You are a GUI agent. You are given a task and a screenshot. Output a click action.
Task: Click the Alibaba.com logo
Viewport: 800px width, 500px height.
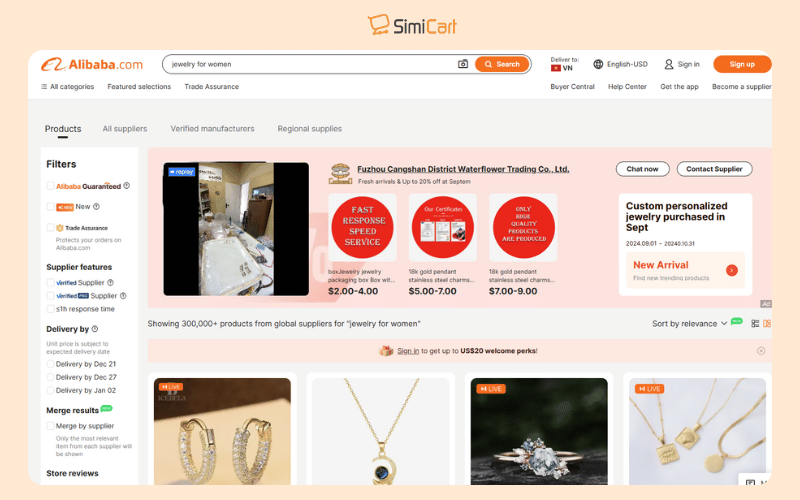[92, 65]
